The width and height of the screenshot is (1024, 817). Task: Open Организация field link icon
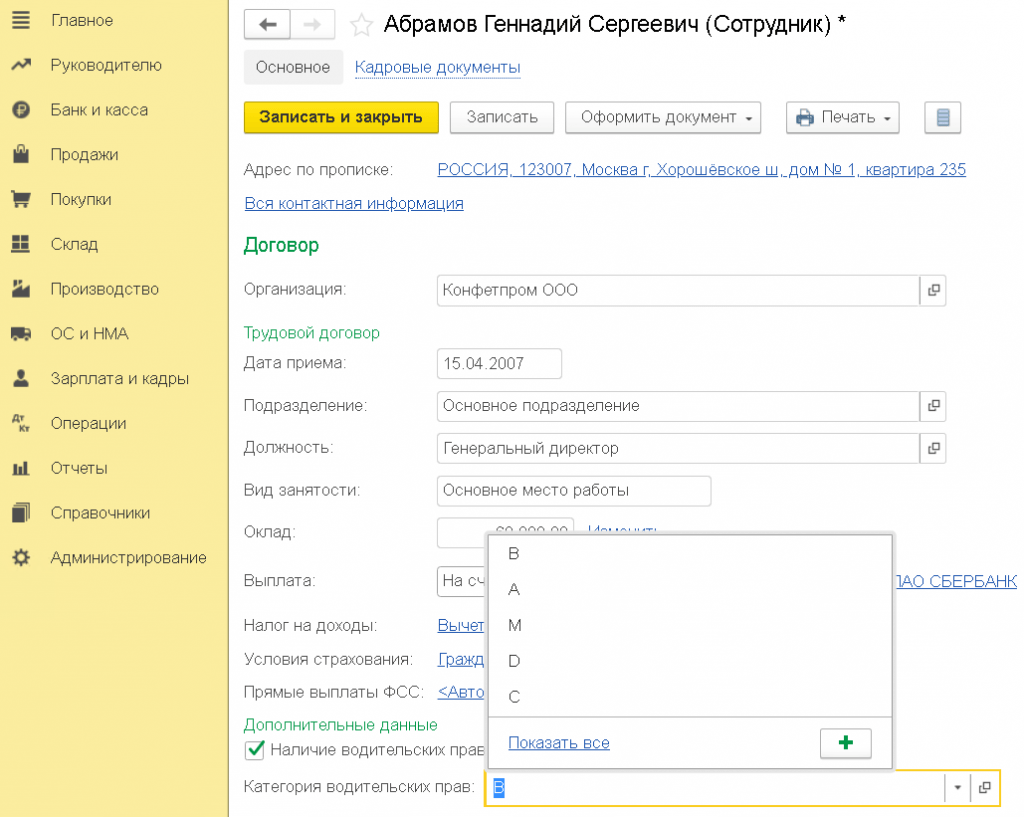(x=933, y=290)
